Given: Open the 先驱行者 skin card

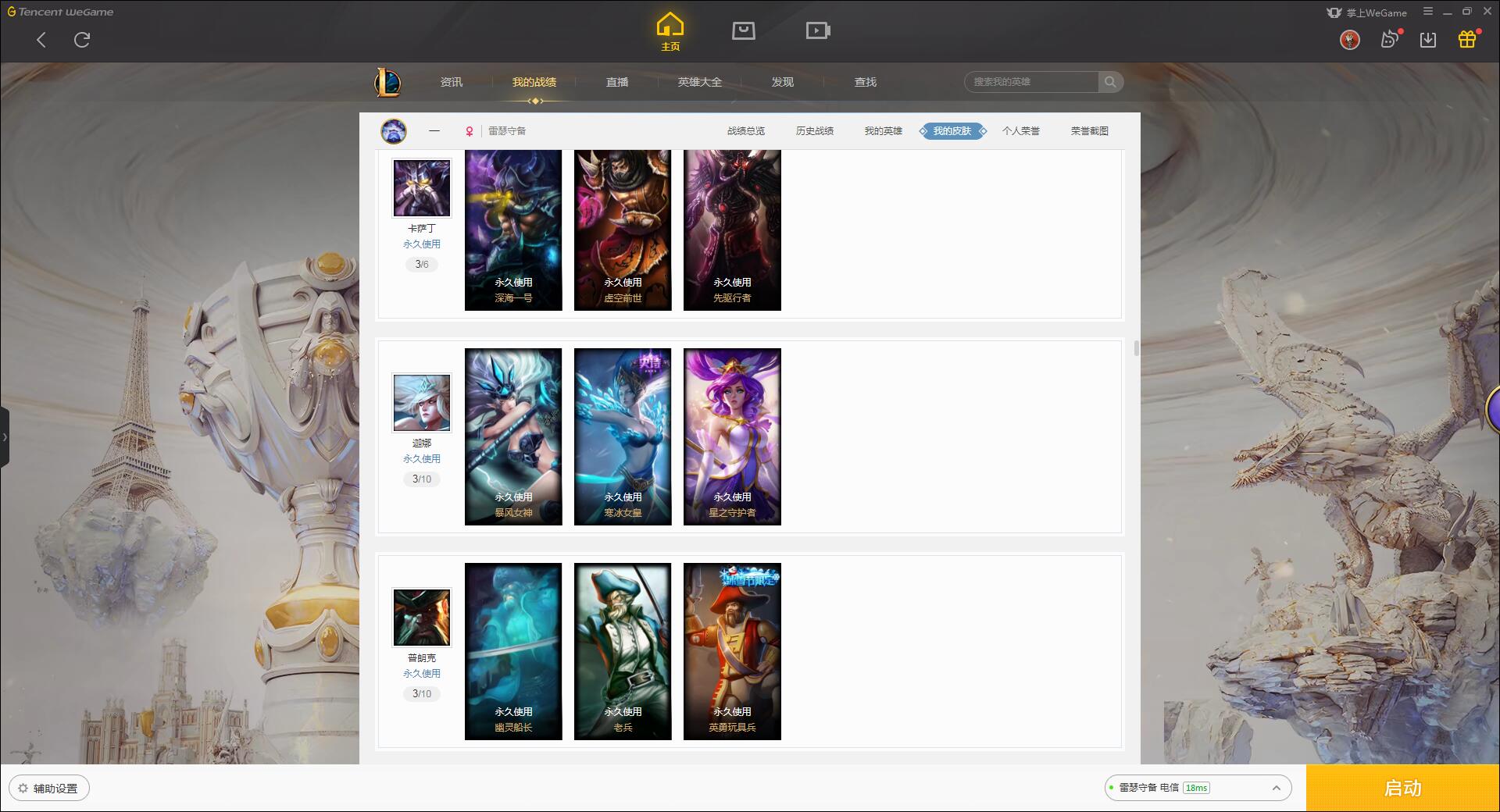Looking at the screenshot, I should pyautogui.click(x=732, y=230).
